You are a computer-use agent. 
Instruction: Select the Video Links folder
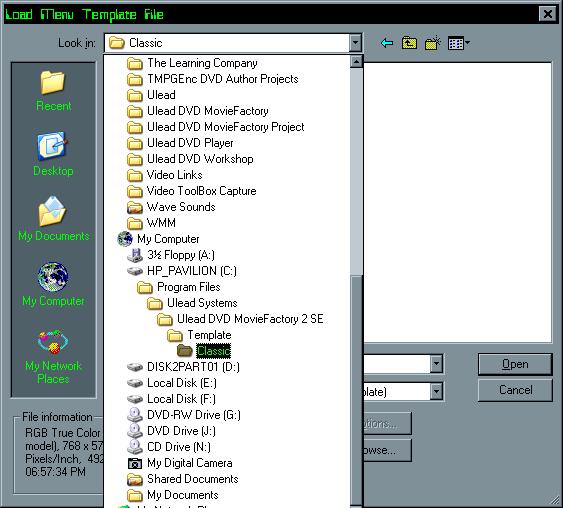(165, 175)
